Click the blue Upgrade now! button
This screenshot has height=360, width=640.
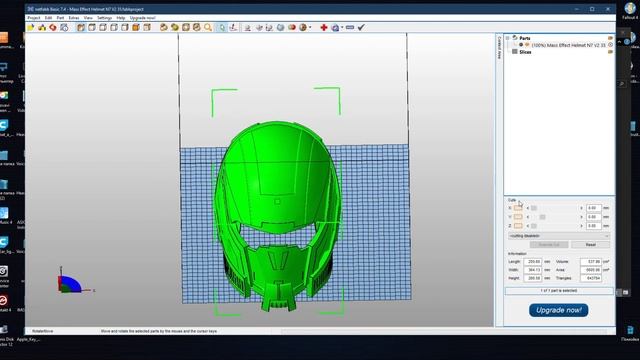(558, 310)
